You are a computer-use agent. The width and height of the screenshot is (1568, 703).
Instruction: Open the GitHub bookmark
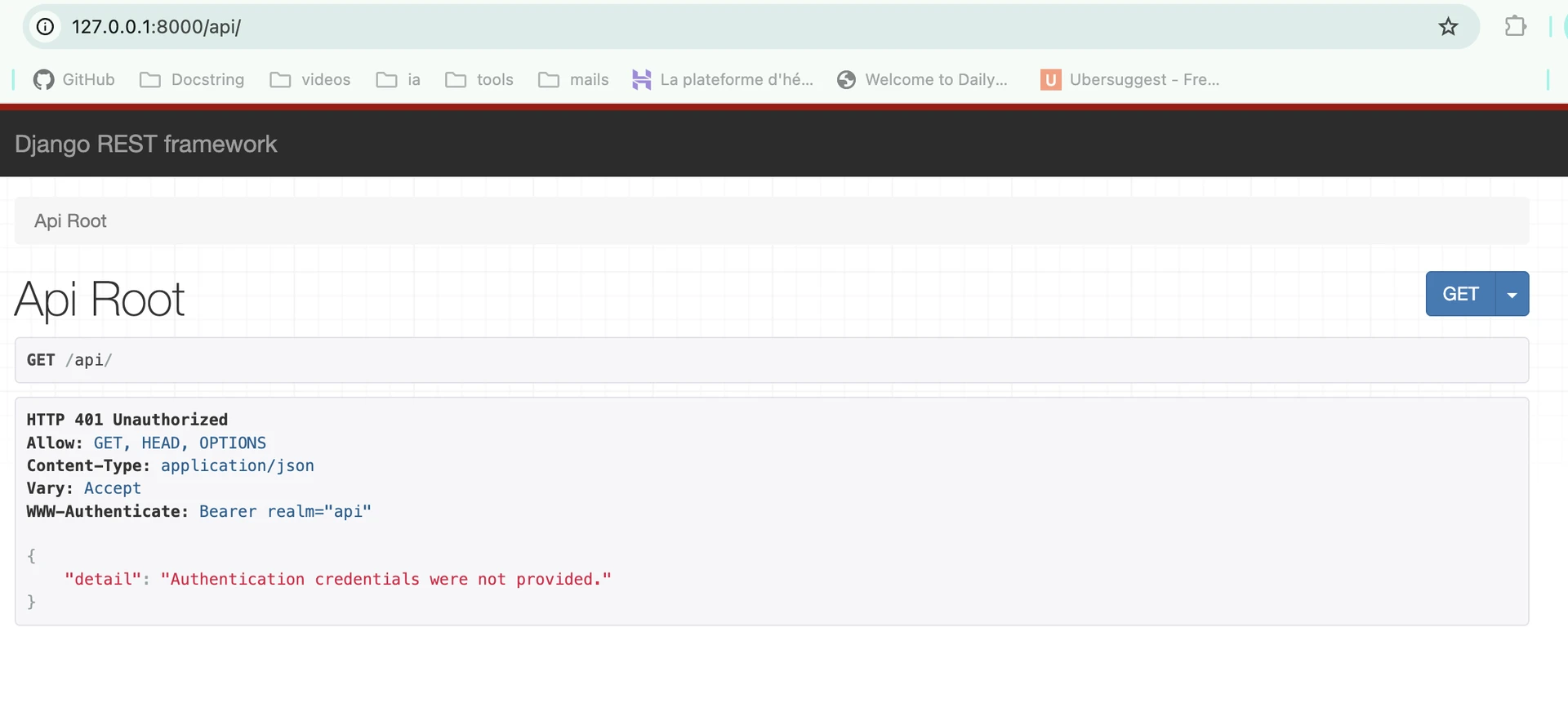pyautogui.click(x=74, y=79)
